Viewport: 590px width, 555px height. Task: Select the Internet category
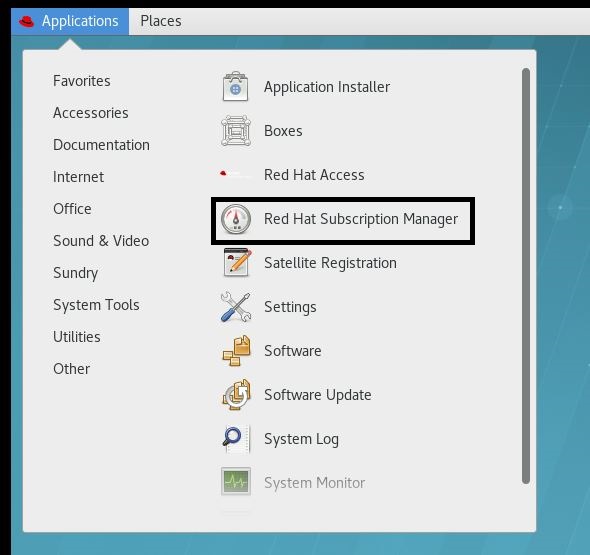(x=78, y=177)
